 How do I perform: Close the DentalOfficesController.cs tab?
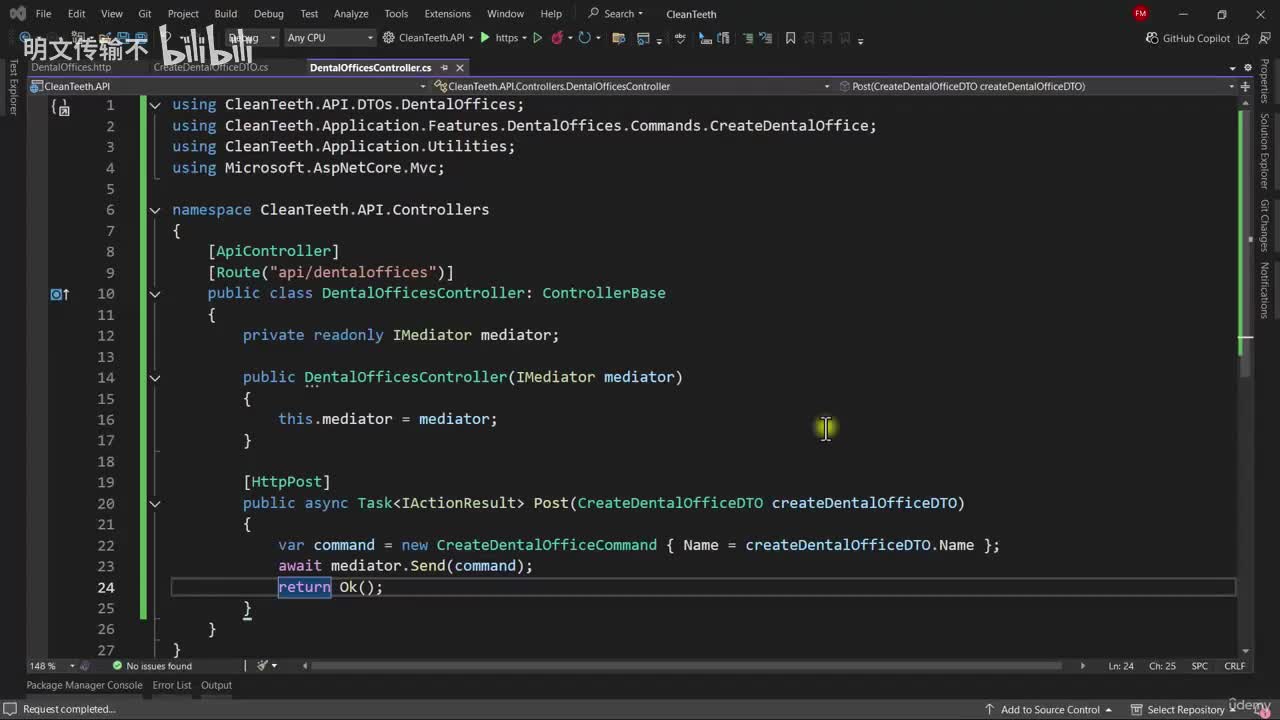pos(460,68)
